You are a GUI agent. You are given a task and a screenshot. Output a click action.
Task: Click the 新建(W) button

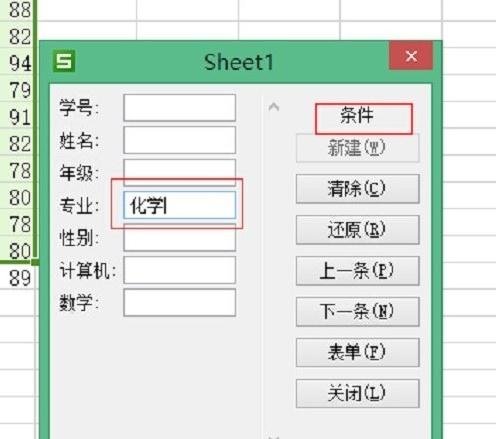pos(357,148)
